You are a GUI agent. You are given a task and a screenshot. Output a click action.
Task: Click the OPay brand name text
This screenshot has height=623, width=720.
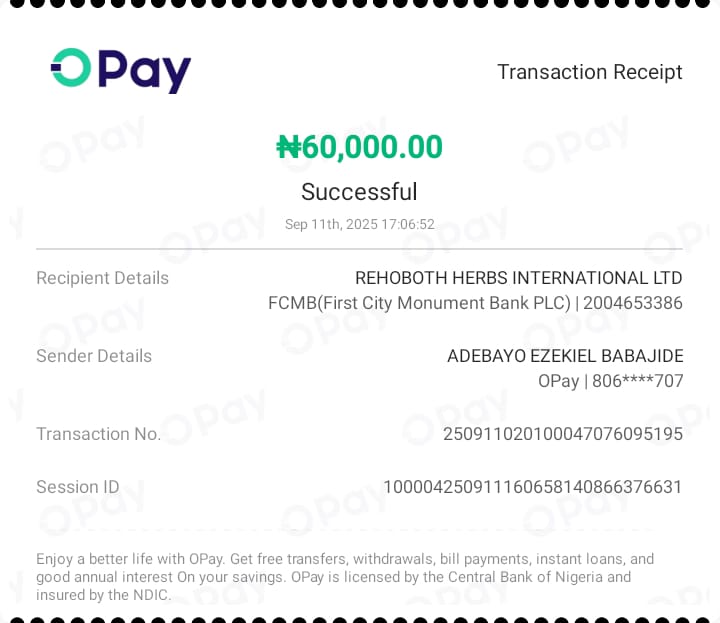(x=145, y=70)
